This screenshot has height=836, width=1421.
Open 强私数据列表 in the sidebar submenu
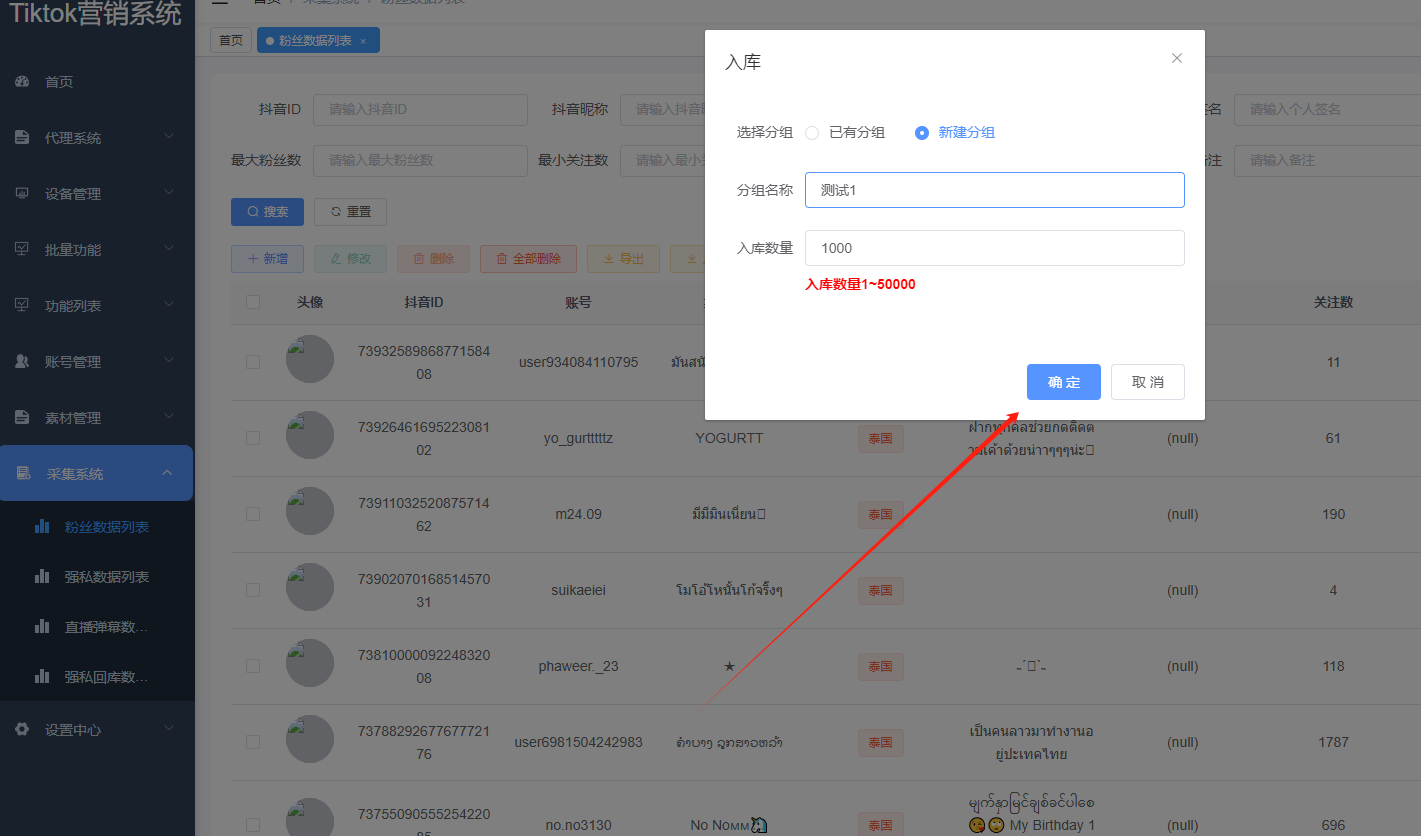(x=107, y=577)
